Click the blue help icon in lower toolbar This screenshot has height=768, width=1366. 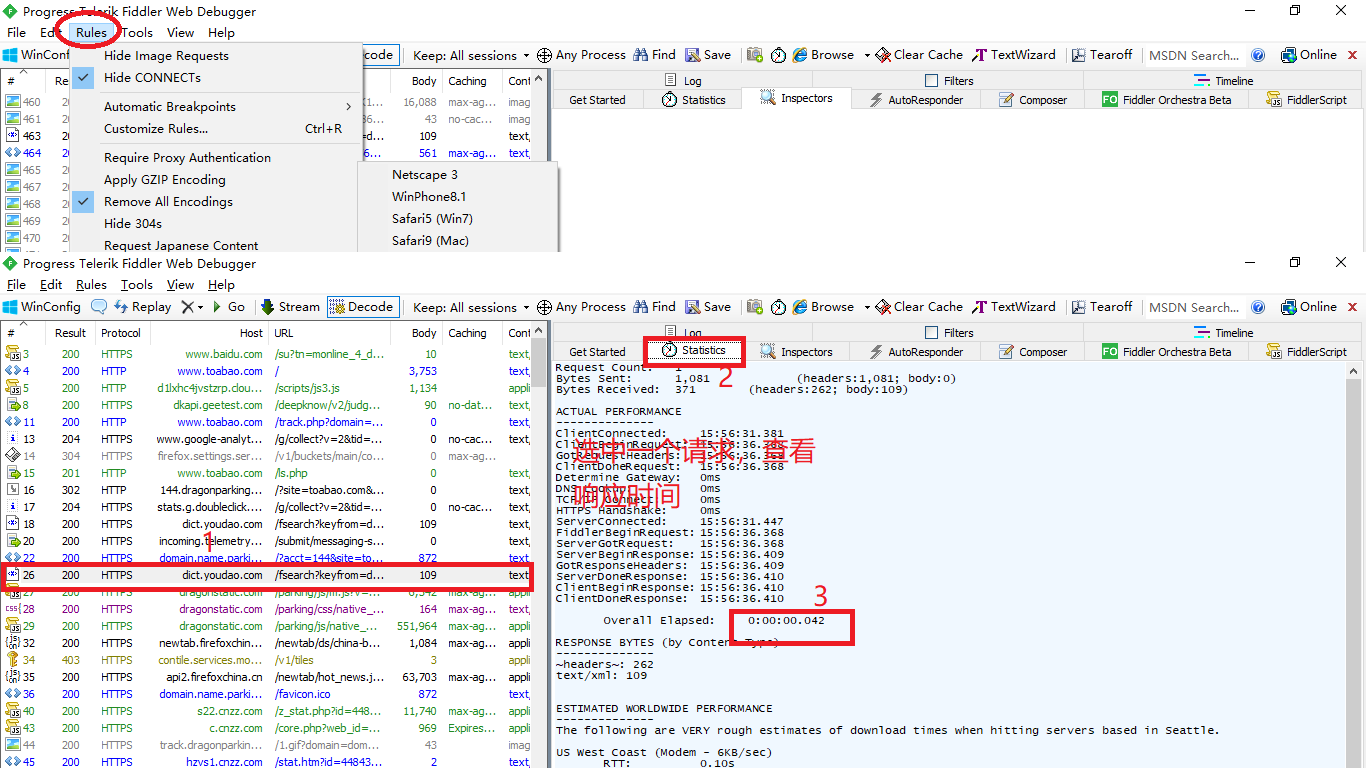point(1258,307)
